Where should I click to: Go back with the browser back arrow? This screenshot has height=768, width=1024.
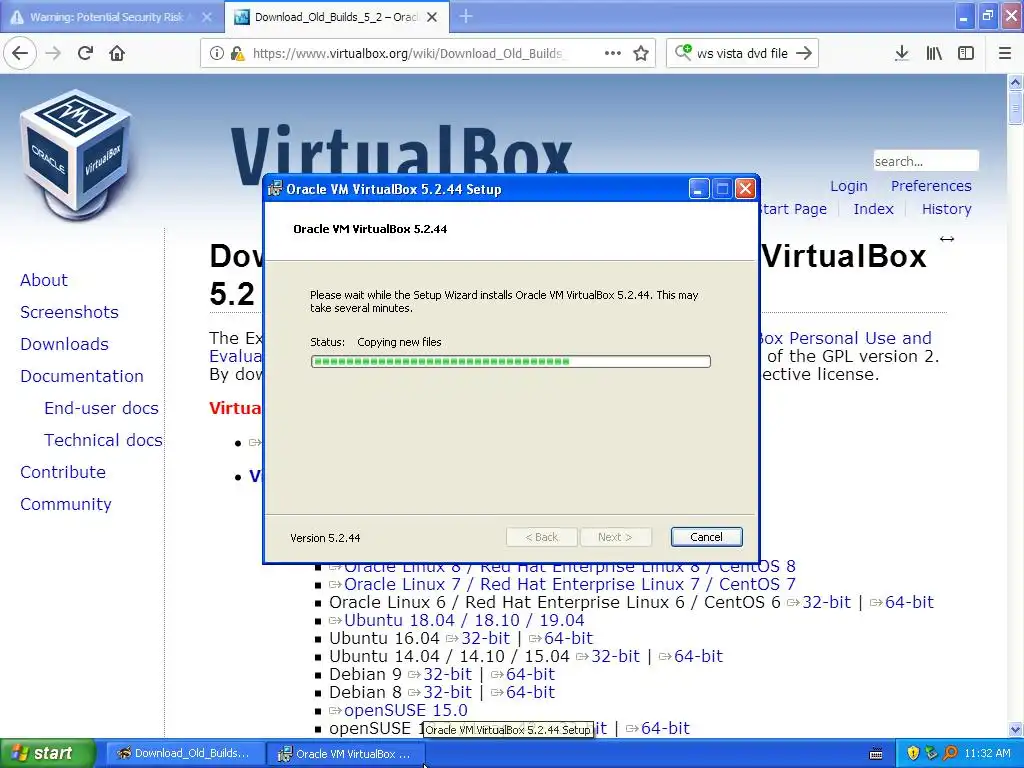pyautogui.click(x=20, y=53)
